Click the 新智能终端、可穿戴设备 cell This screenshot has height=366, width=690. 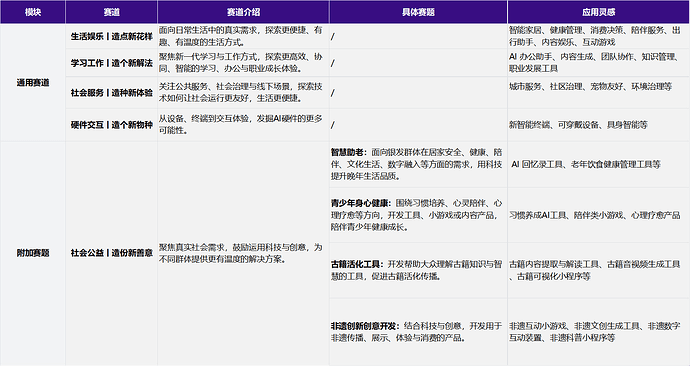(598, 125)
